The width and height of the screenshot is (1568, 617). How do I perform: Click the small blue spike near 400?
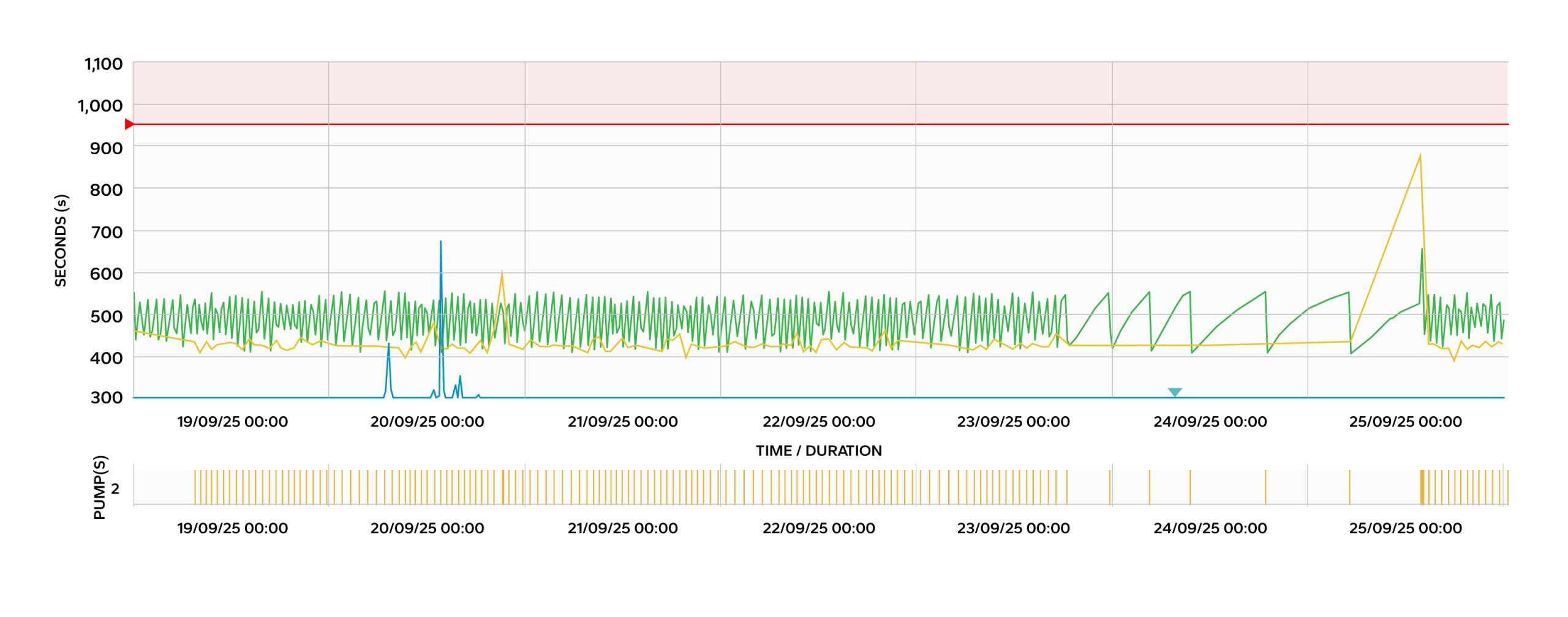pyautogui.click(x=388, y=345)
